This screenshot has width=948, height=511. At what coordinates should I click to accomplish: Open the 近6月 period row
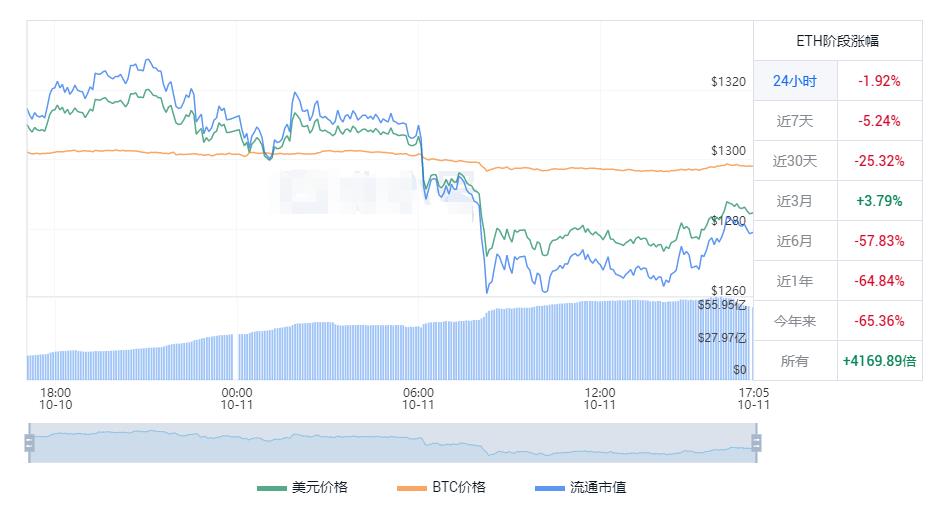795,241
